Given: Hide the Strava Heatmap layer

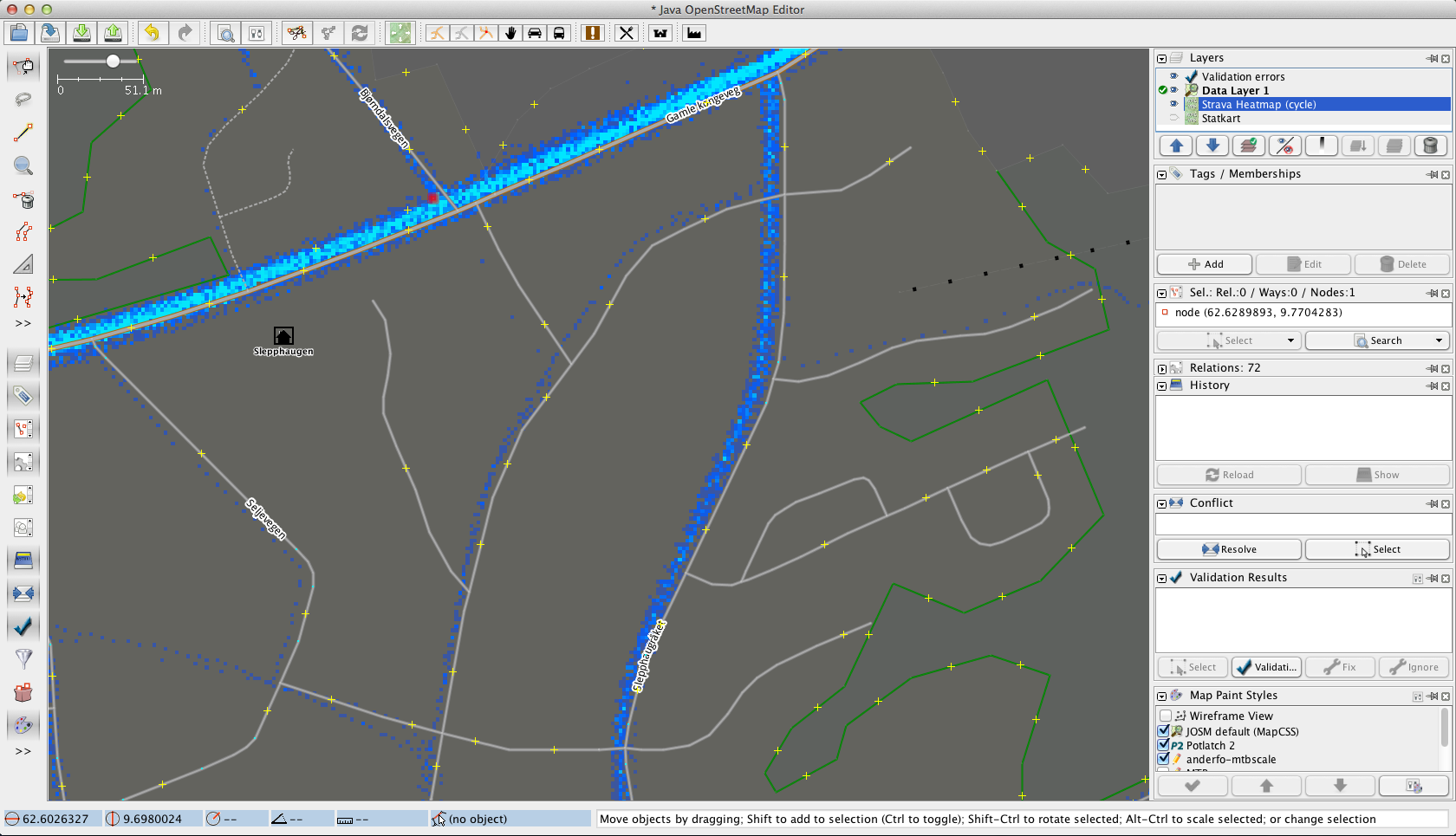Looking at the screenshot, I should pos(1174,104).
